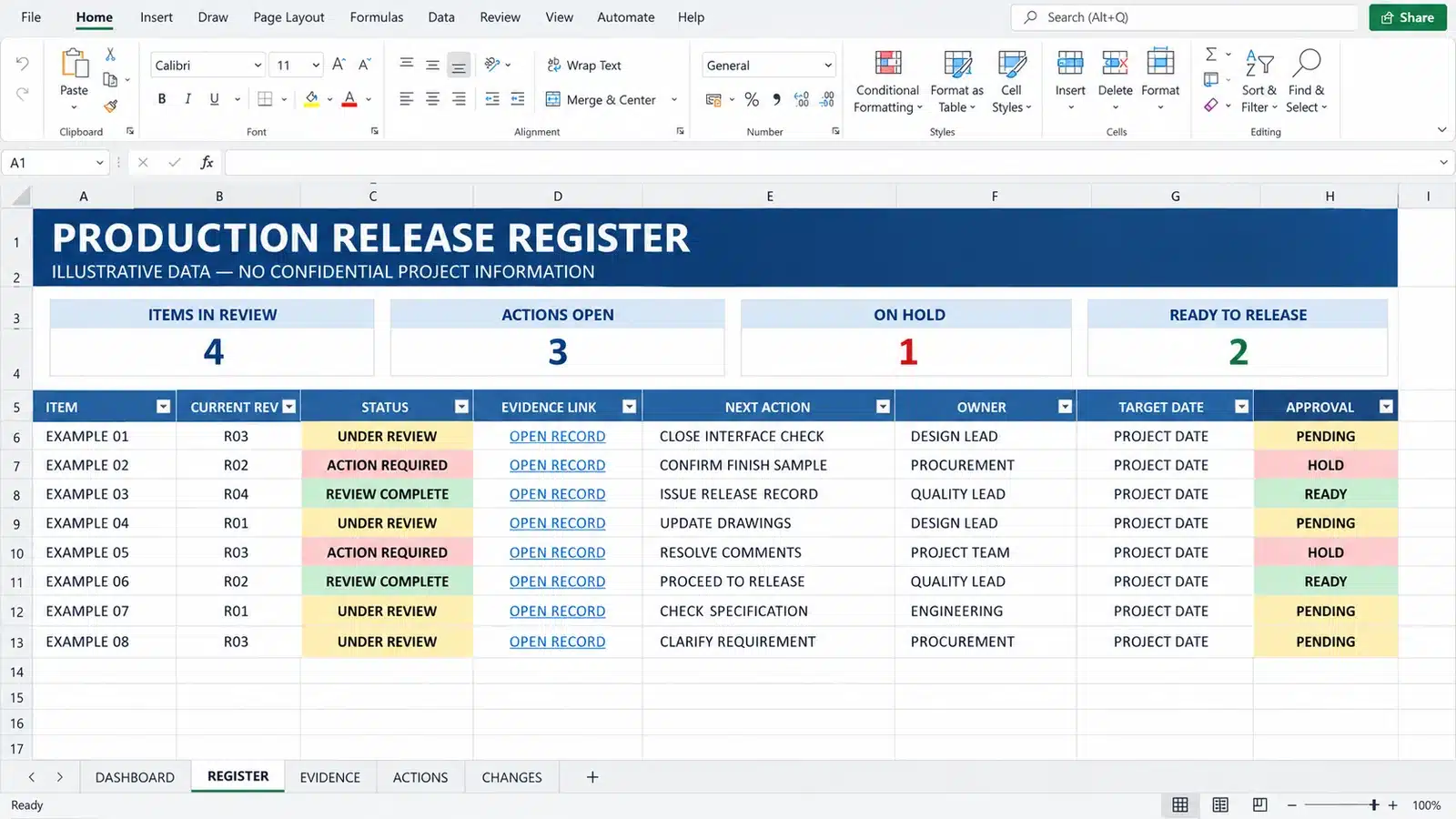The height and width of the screenshot is (819, 1456).
Task: Toggle Bottom Align
Action: click(x=459, y=65)
